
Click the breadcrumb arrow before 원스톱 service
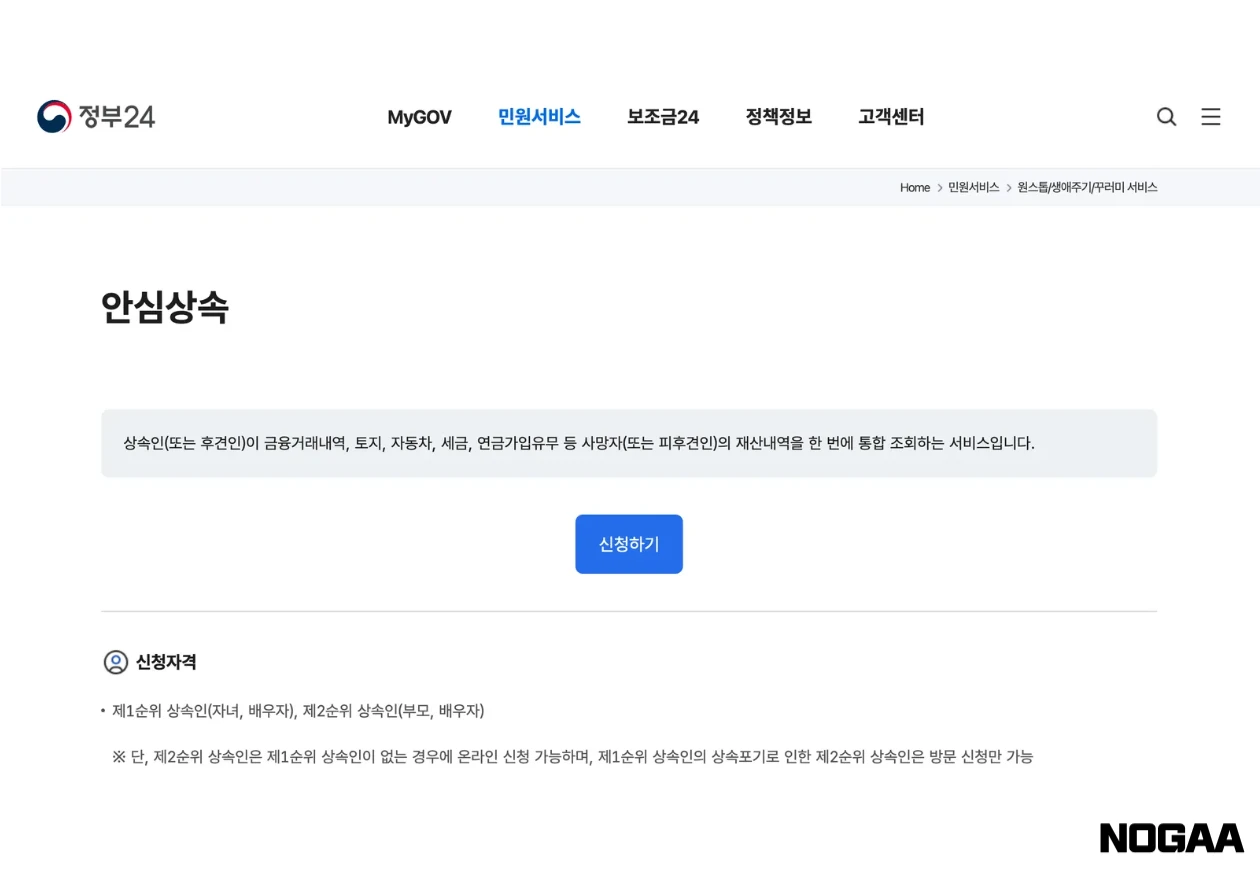(x=1008, y=187)
